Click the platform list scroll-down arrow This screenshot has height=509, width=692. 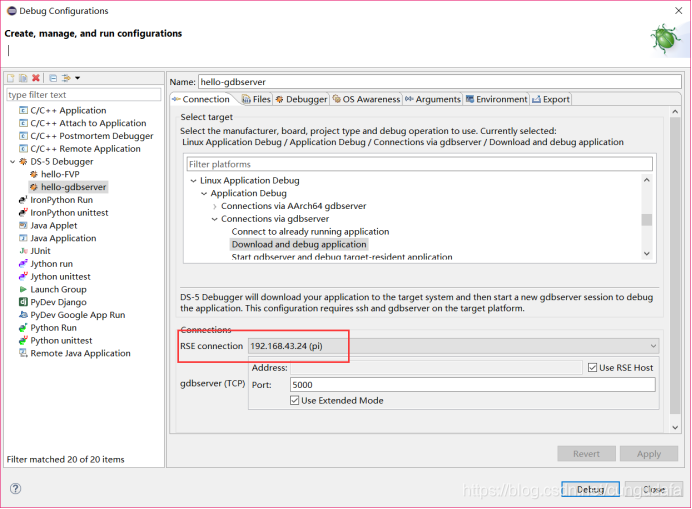pos(647,253)
